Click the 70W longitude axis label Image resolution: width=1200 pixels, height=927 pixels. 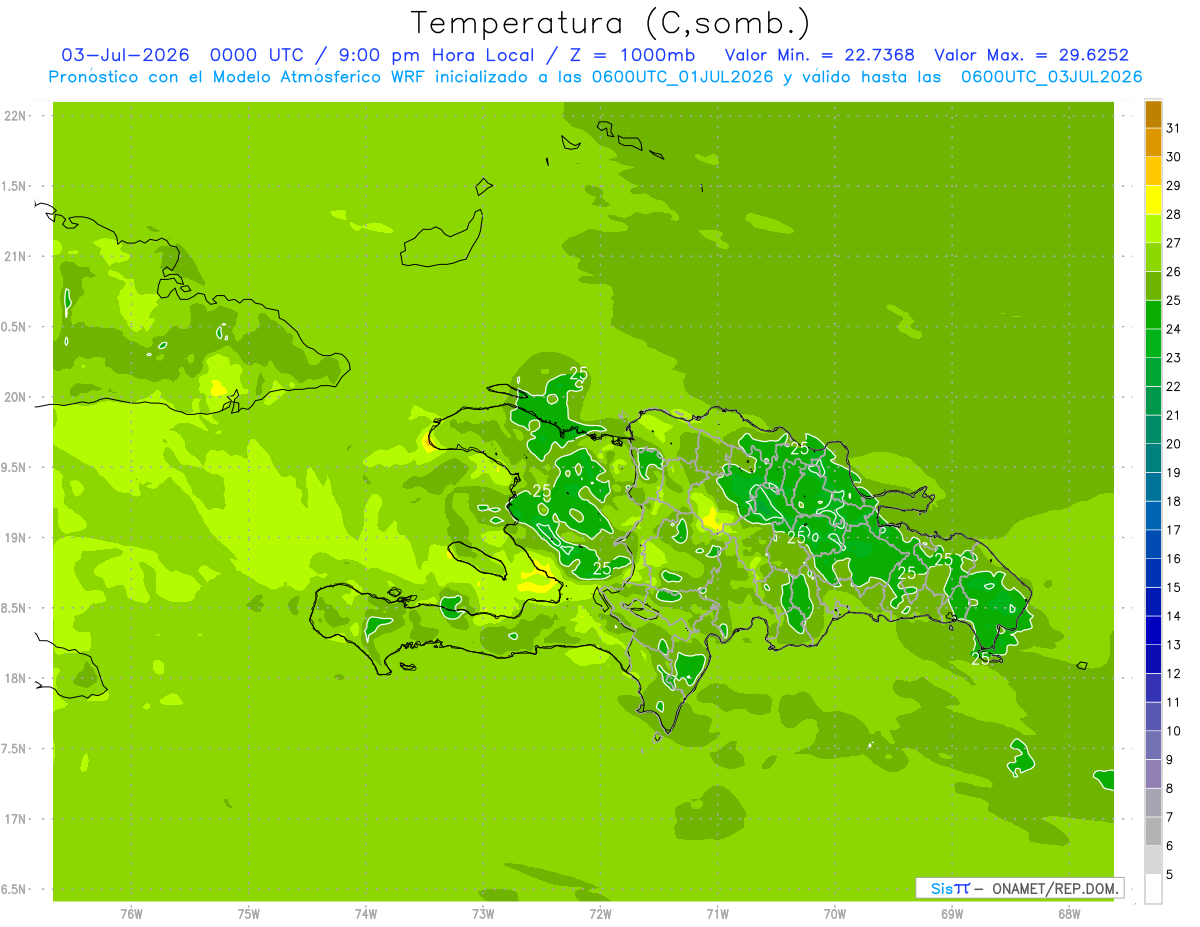[835, 914]
